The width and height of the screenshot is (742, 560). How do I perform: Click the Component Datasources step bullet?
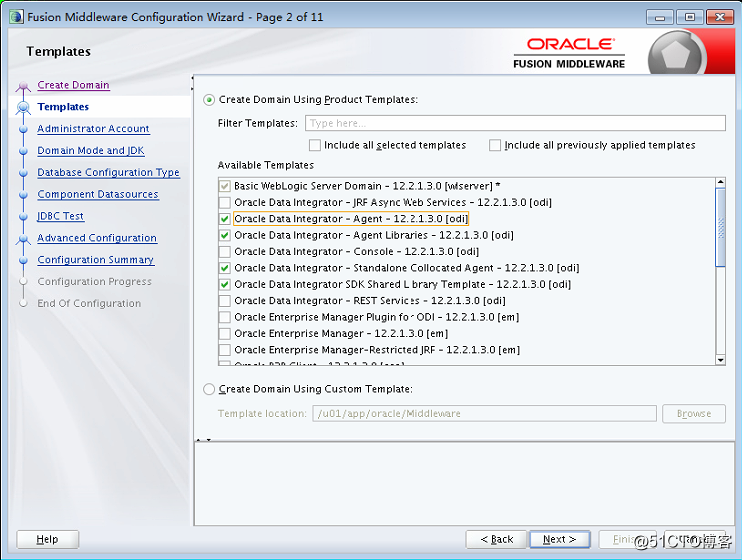(23, 195)
